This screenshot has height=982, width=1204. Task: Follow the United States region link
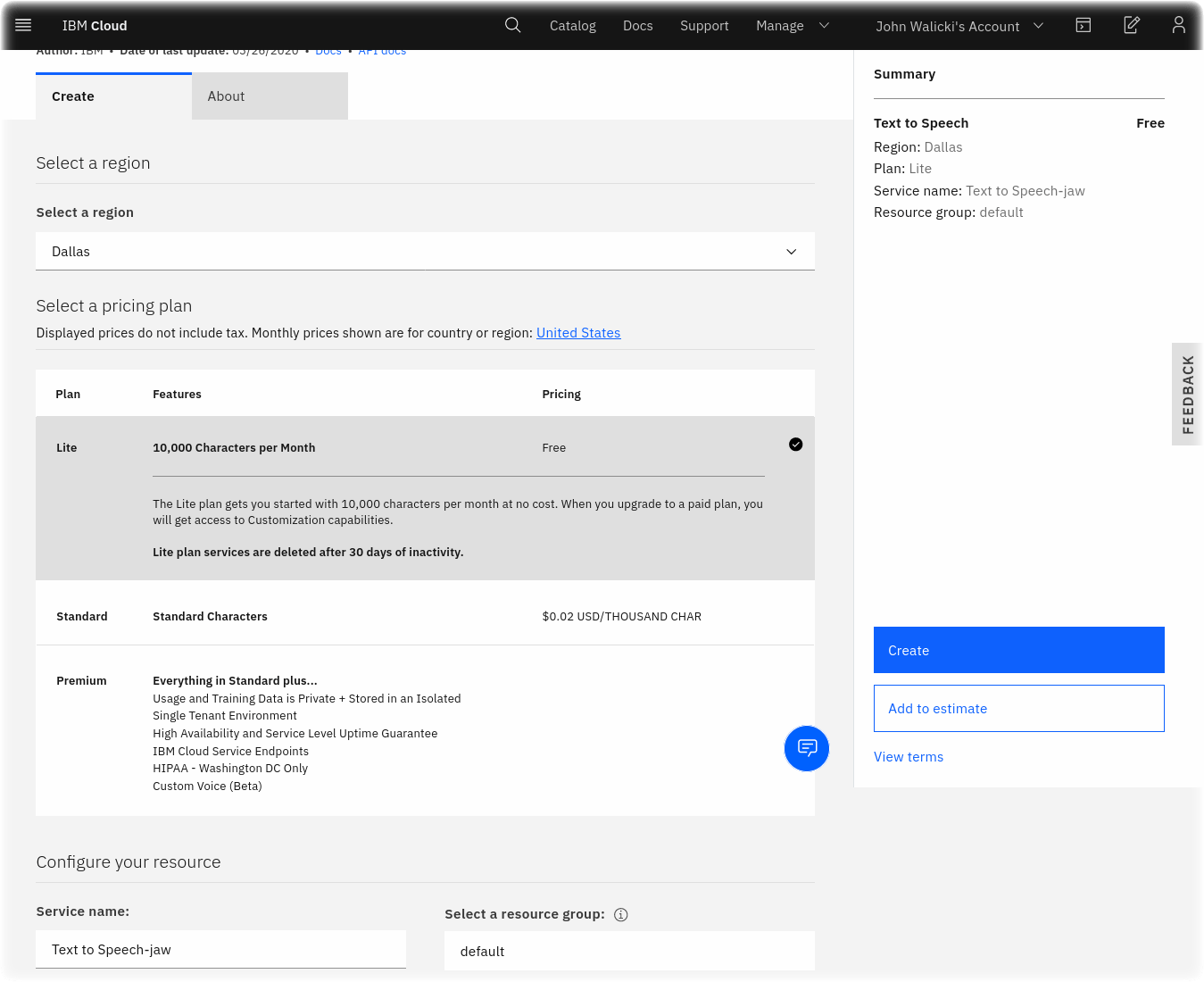[577, 333]
